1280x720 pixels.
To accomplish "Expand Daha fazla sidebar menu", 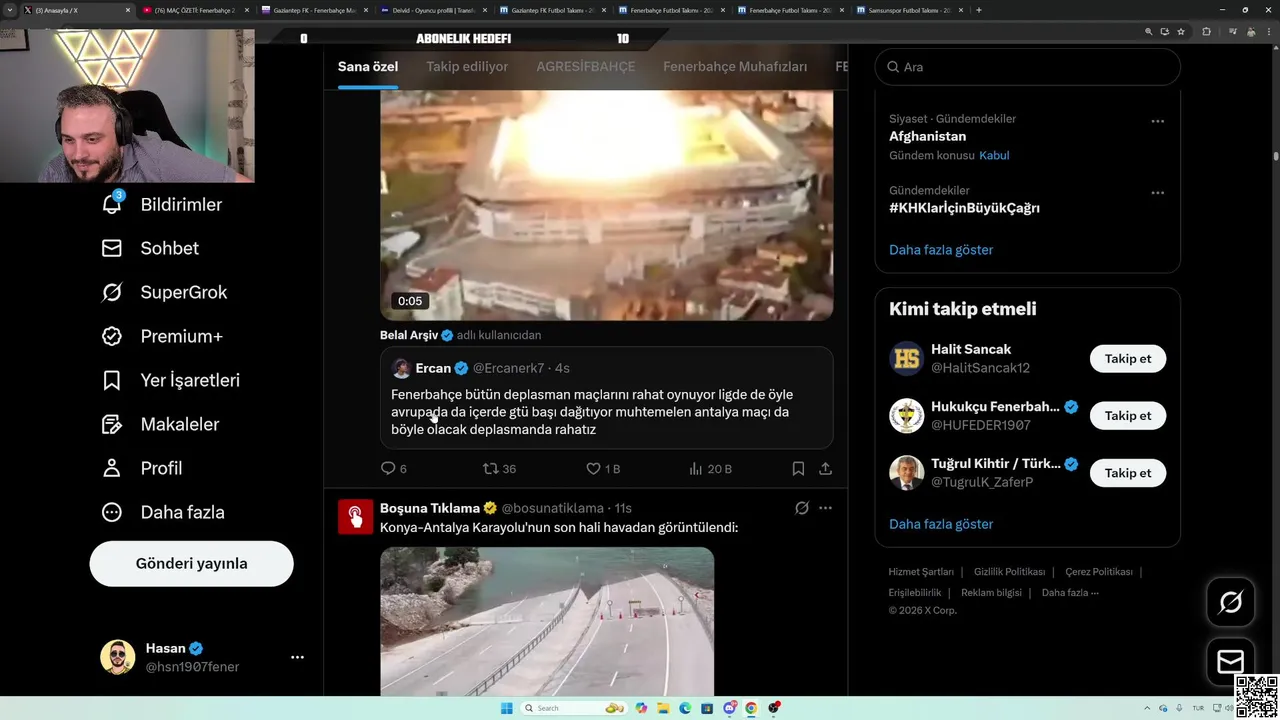I will (x=163, y=512).
